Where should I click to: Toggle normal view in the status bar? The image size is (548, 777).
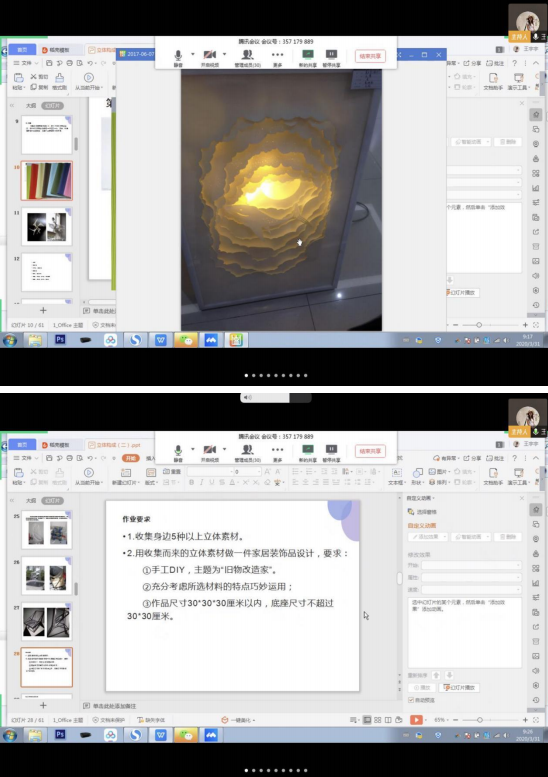(x=367, y=720)
